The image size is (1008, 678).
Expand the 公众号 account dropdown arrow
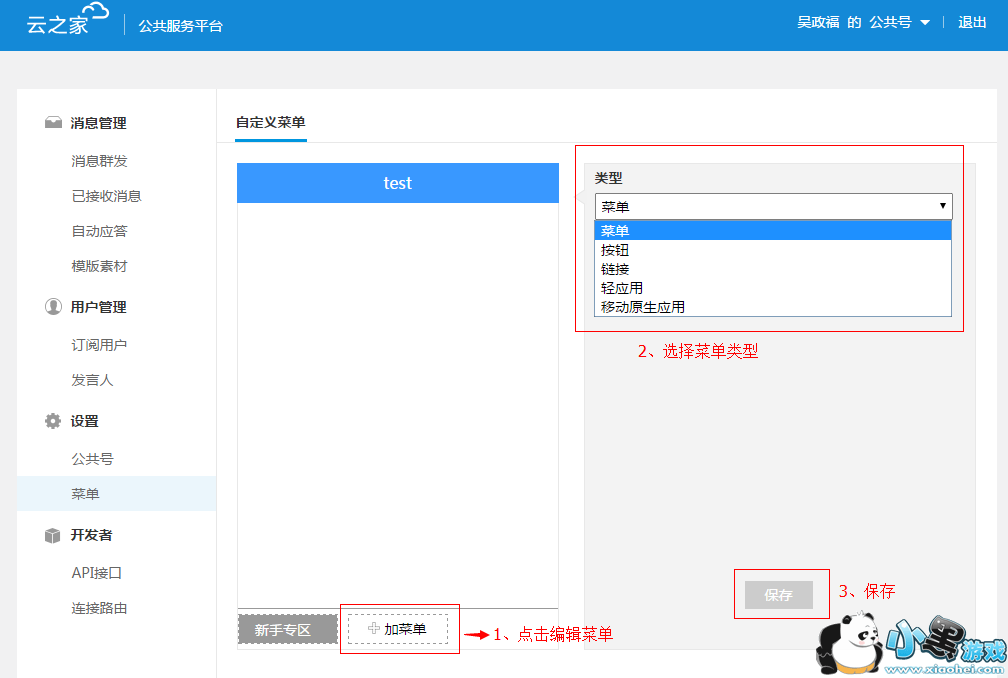pyautogui.click(x=925, y=23)
